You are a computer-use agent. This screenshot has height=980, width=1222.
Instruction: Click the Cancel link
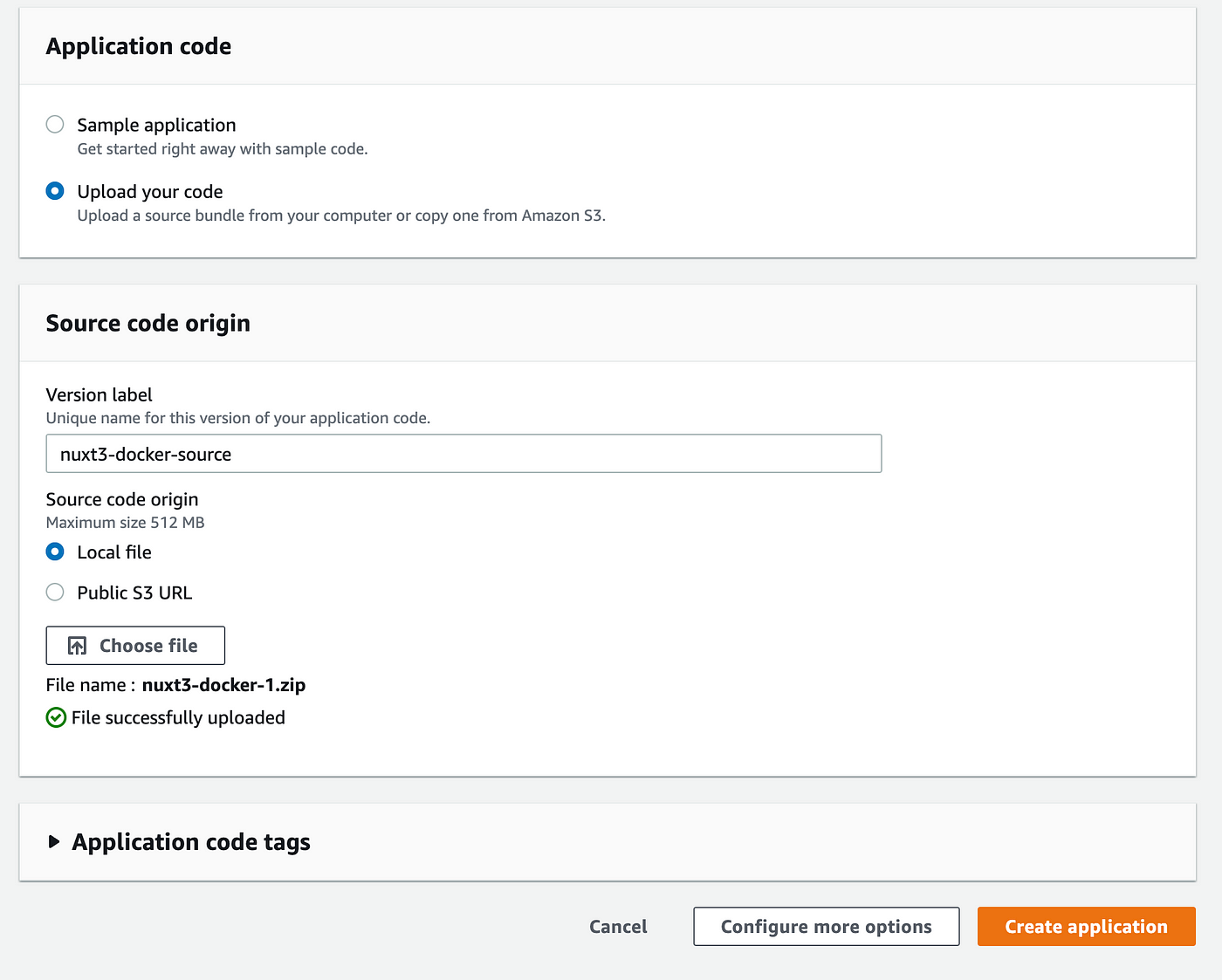tap(618, 927)
